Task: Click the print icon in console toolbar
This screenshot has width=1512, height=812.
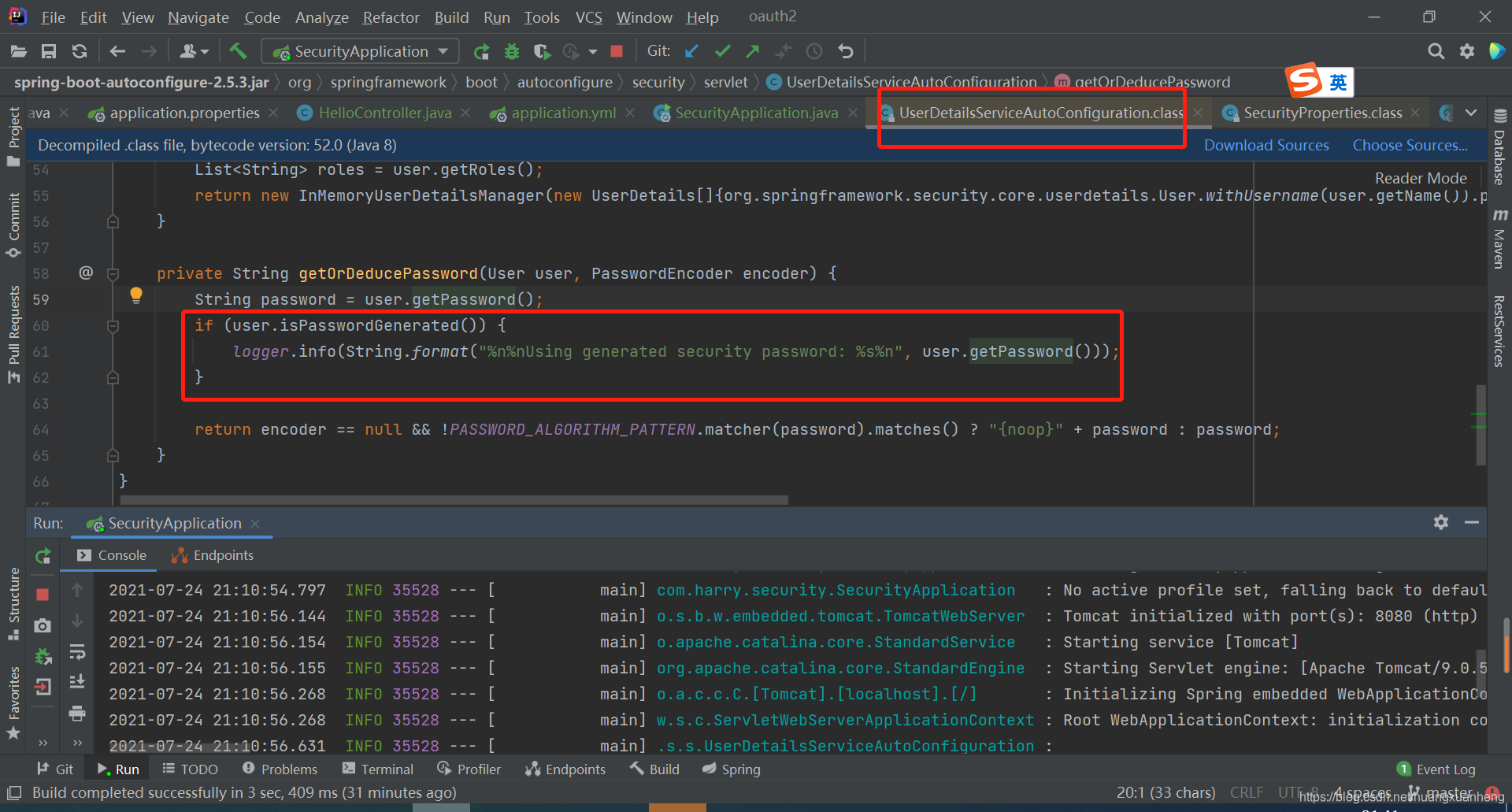Action: (77, 714)
